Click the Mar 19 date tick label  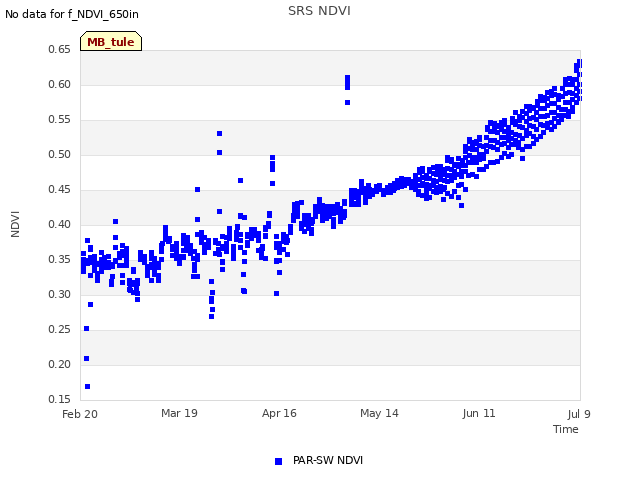click(x=179, y=413)
